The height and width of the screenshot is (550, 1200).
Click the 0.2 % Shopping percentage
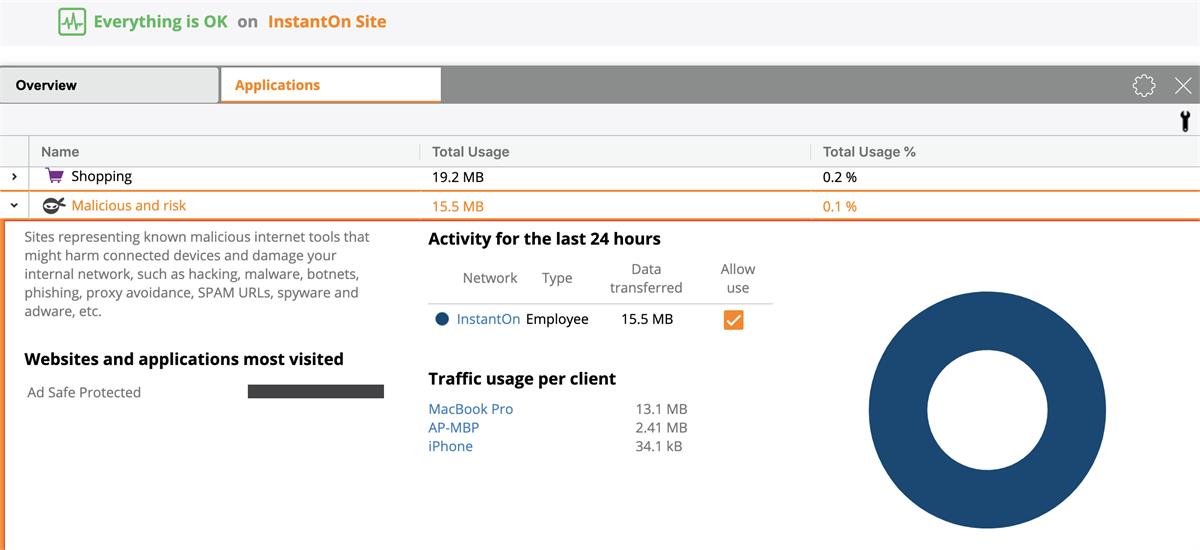click(840, 177)
